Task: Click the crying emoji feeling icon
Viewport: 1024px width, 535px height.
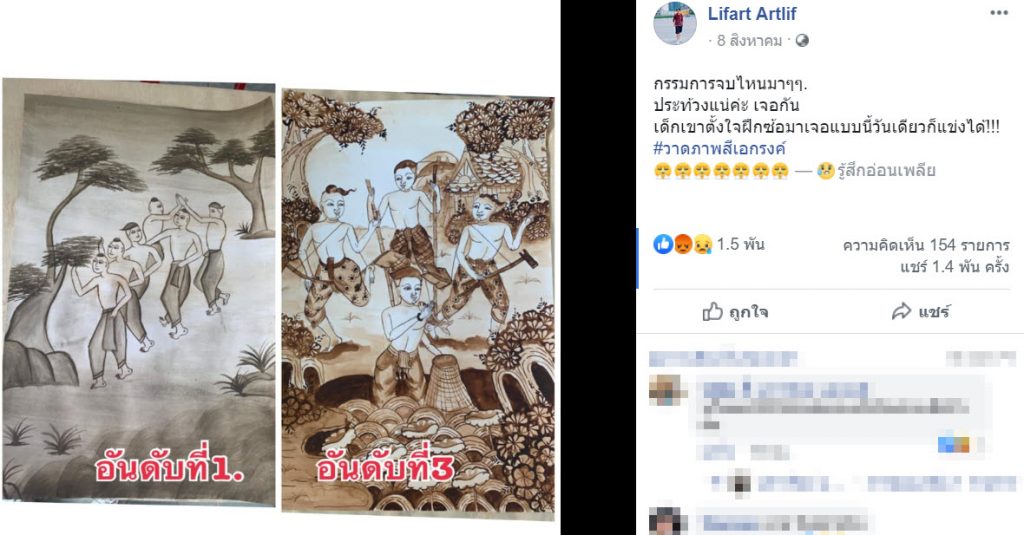Action: [x=825, y=171]
